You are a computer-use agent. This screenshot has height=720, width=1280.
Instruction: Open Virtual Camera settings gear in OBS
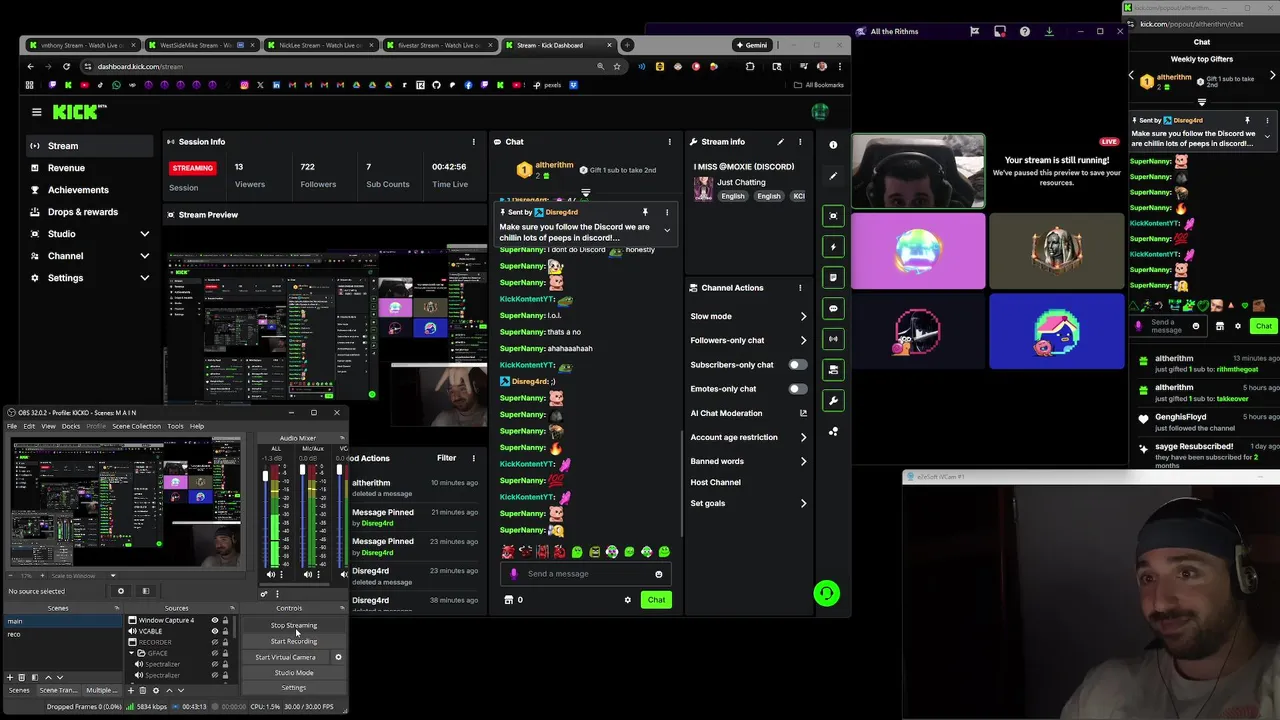(x=338, y=657)
